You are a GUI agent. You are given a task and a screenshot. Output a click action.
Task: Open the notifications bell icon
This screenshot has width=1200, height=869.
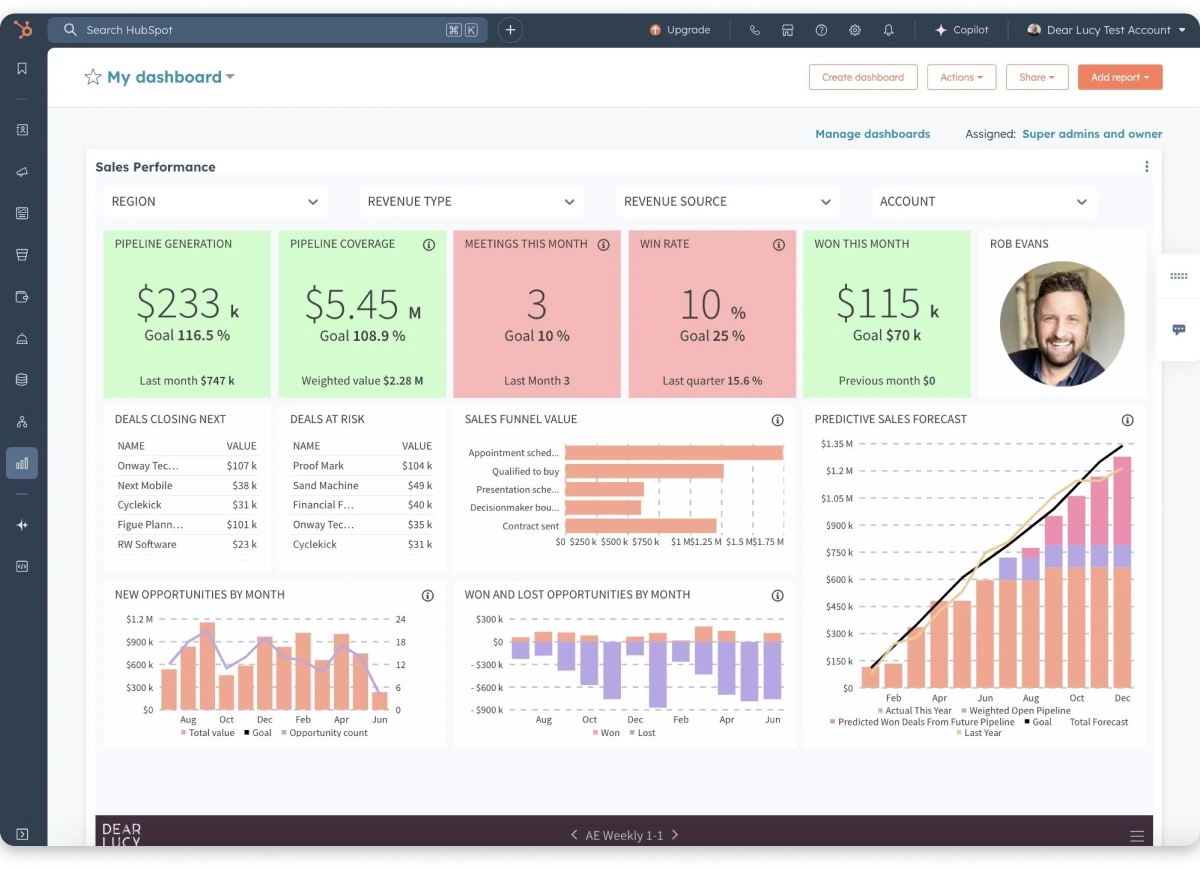tap(888, 30)
